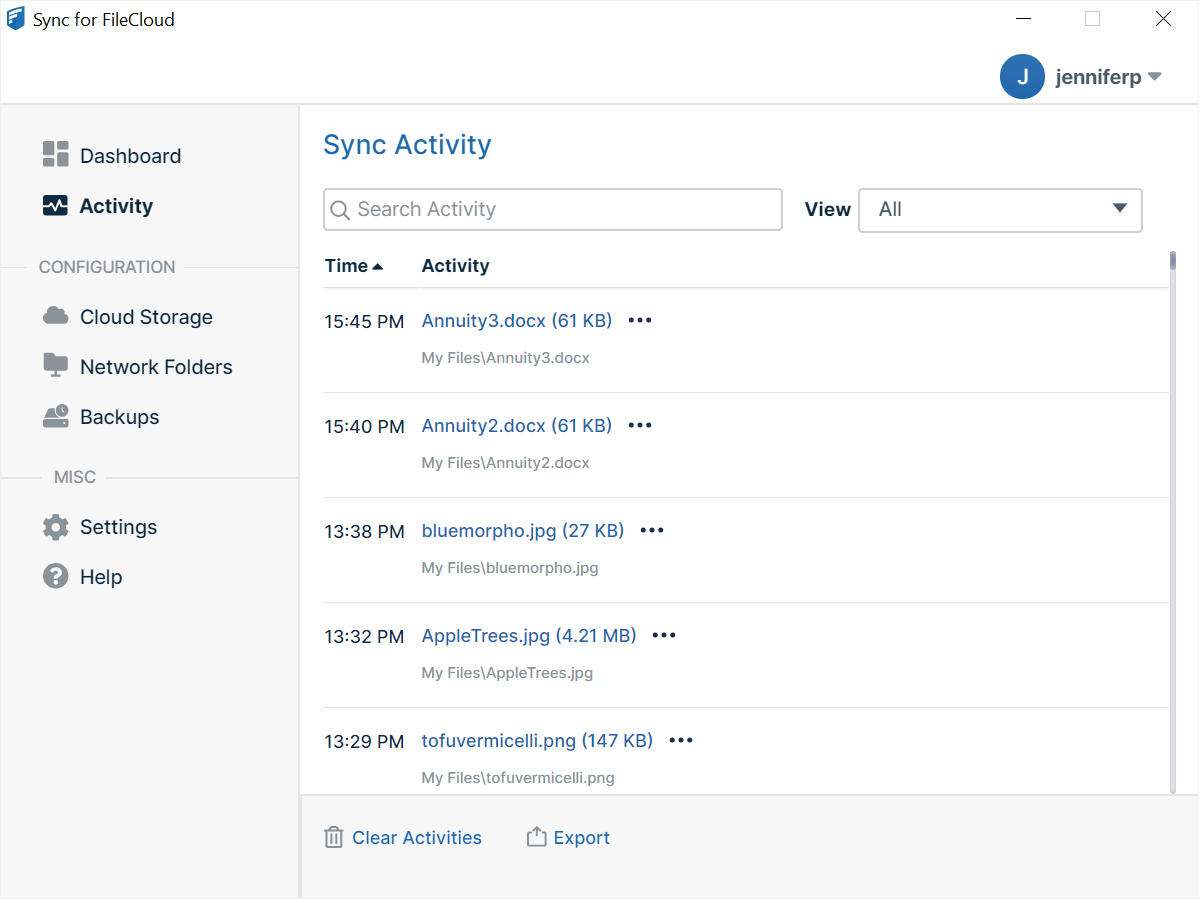Image resolution: width=1199 pixels, height=899 pixels.
Task: Go to the Backups section
Action: tap(119, 417)
